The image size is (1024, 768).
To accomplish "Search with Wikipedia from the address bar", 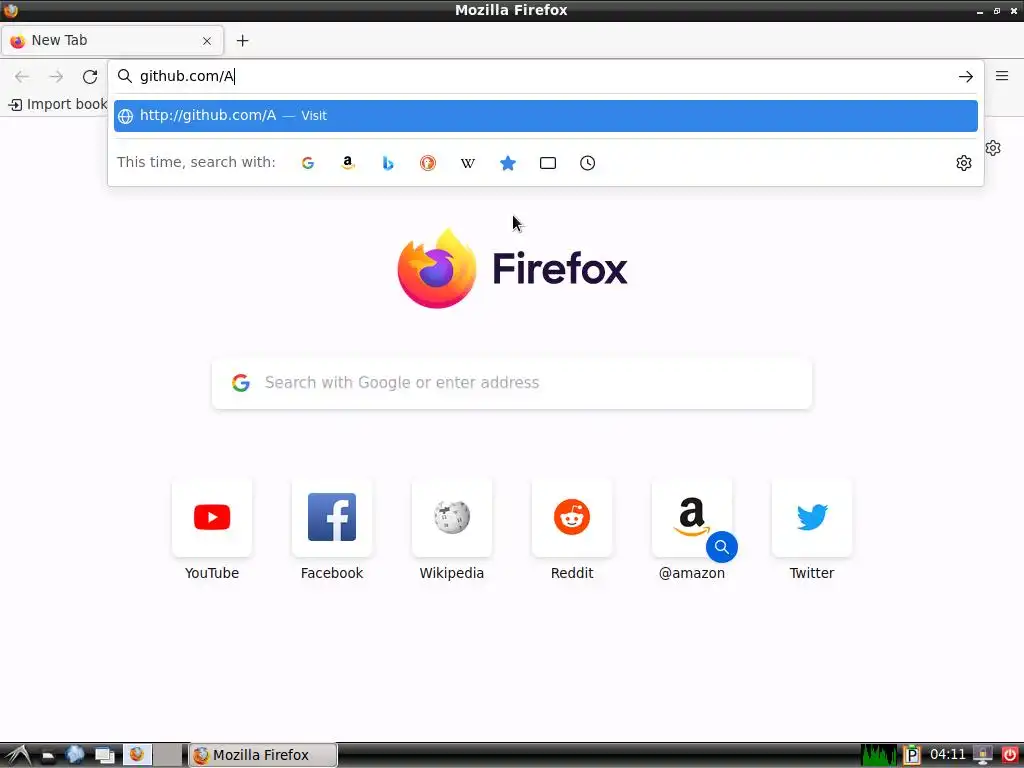I will (x=468, y=163).
